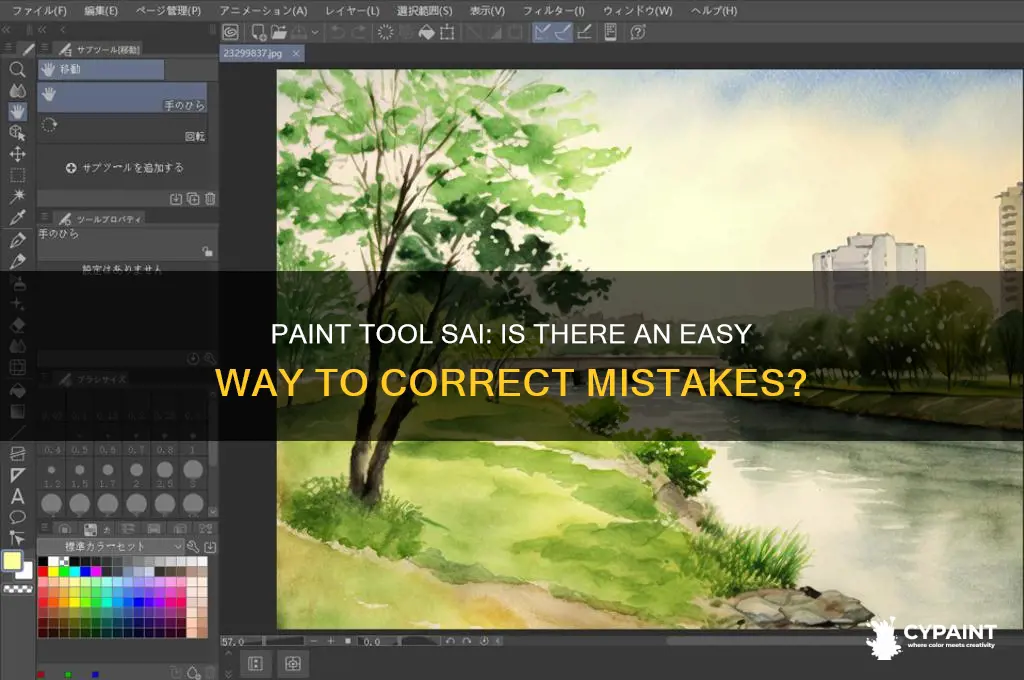The image size is (1024, 680).
Task: Select the Pencil tool
Action: click(18, 261)
